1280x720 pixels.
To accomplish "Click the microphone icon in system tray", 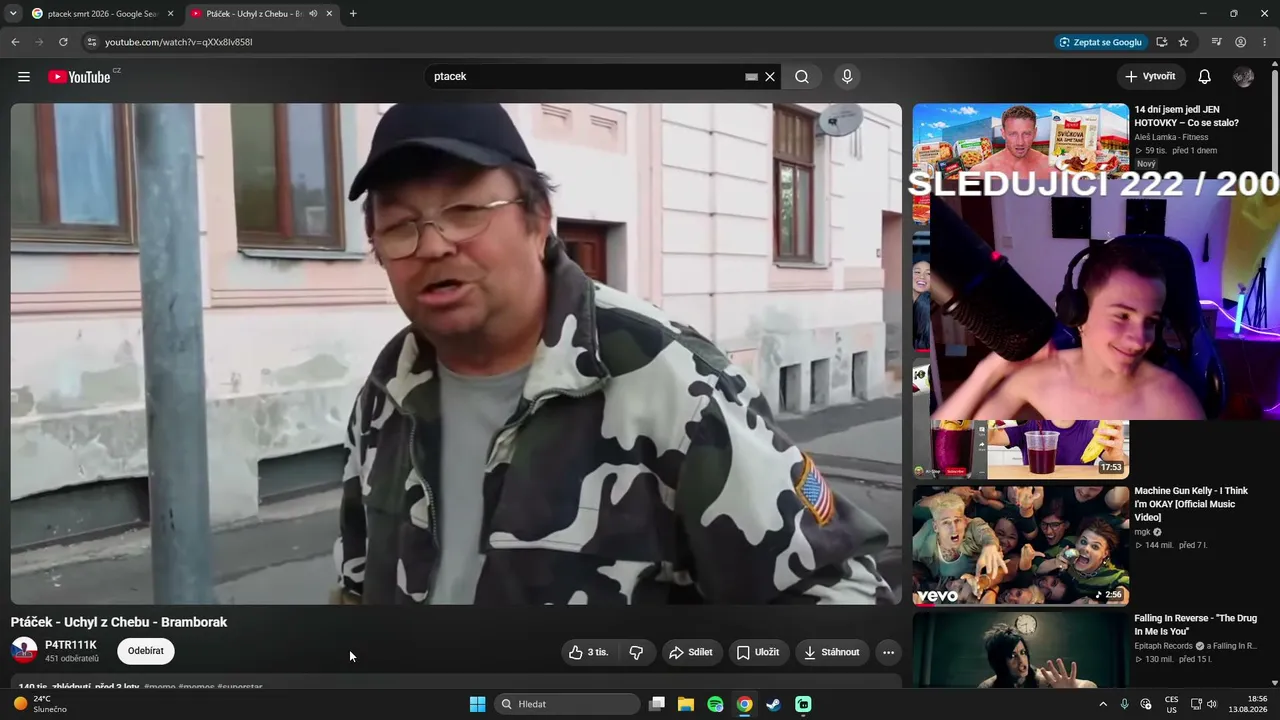I will (1125, 704).
